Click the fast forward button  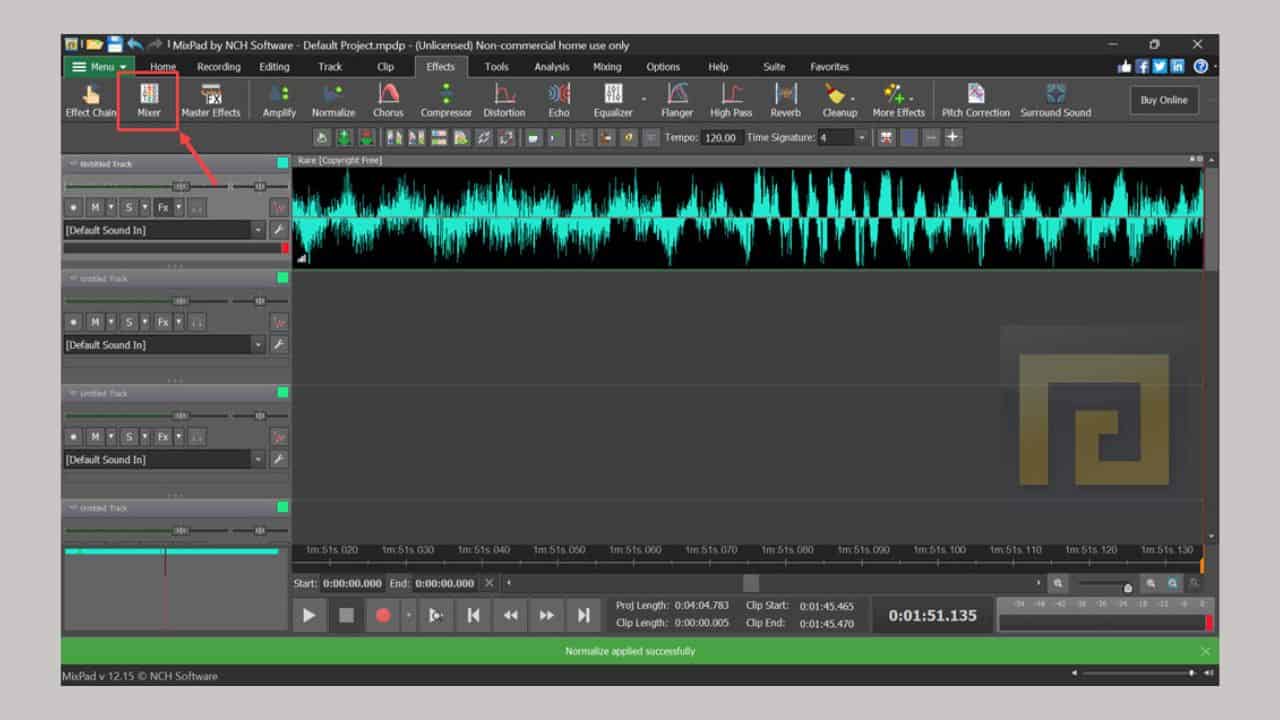tap(547, 615)
